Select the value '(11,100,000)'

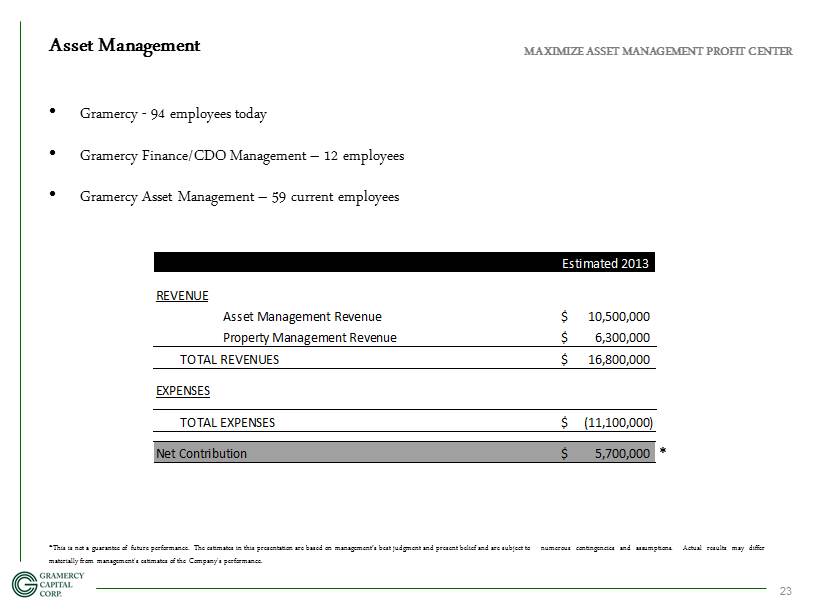619,423
